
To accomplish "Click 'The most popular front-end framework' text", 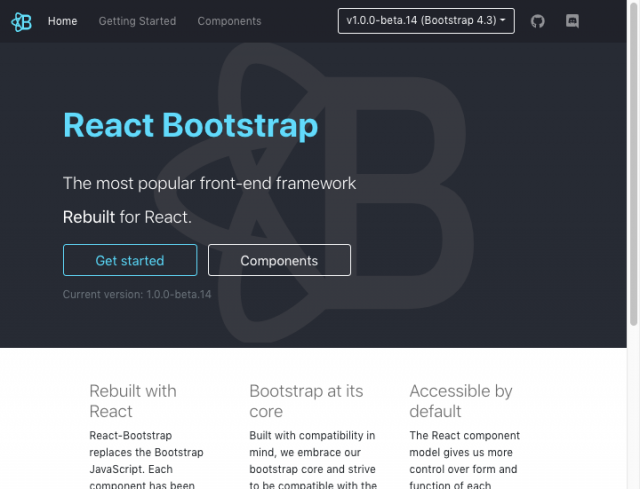I will tap(209, 183).
